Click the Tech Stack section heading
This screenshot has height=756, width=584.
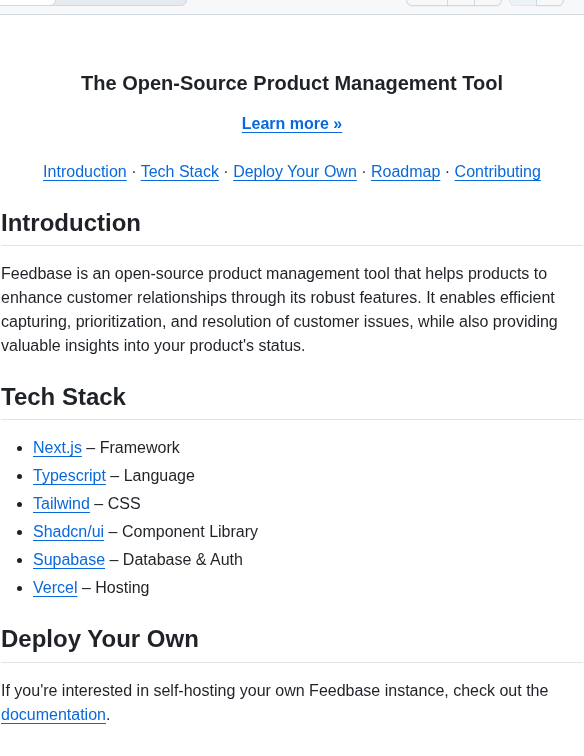[x=63, y=397]
